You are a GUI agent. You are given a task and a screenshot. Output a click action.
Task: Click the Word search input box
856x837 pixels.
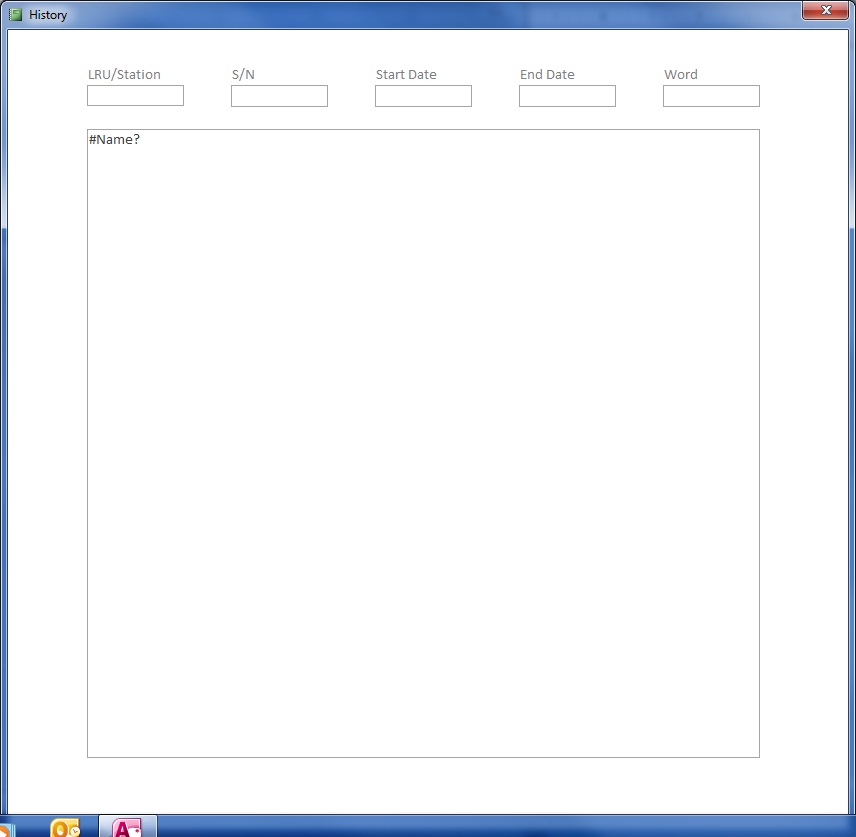pos(711,96)
